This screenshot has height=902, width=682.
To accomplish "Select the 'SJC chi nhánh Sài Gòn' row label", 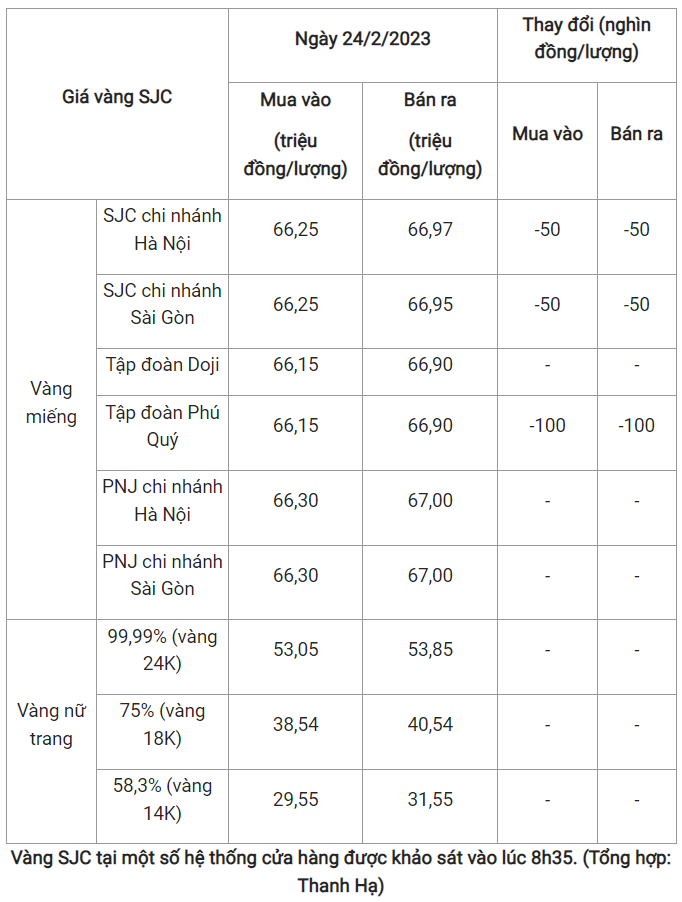I will pos(162,304).
